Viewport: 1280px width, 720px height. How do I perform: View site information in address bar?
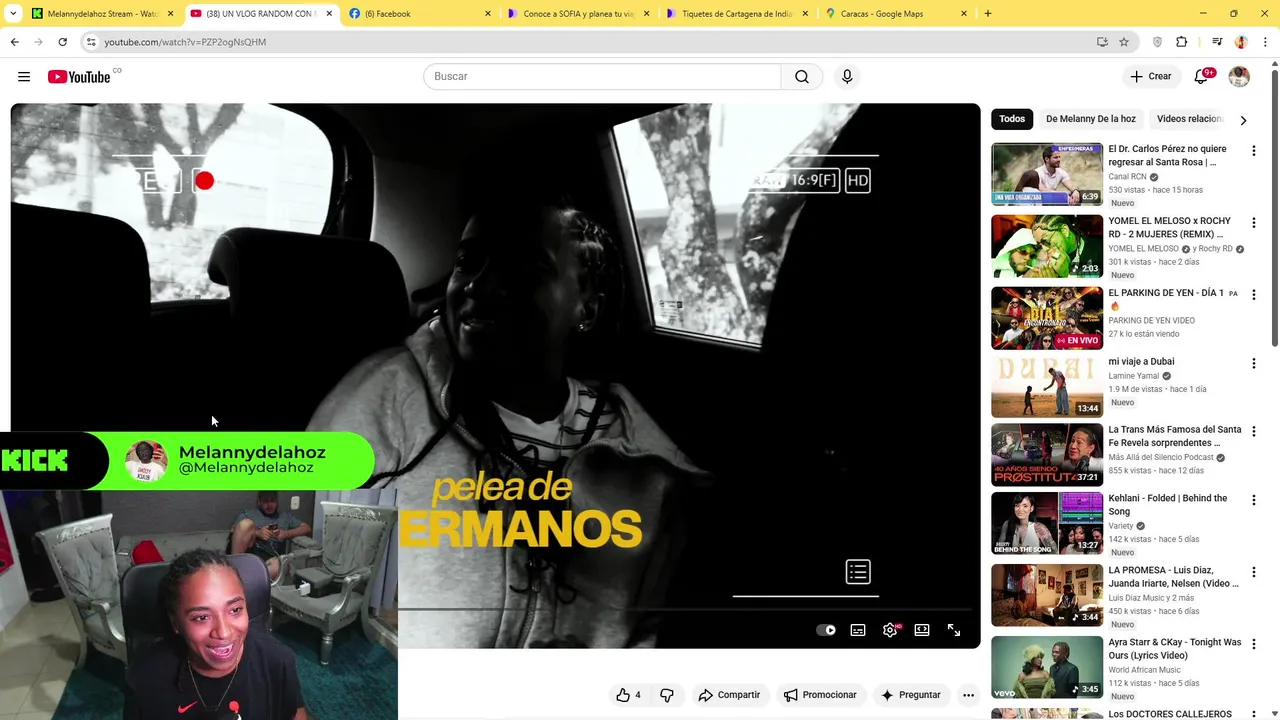91,42
